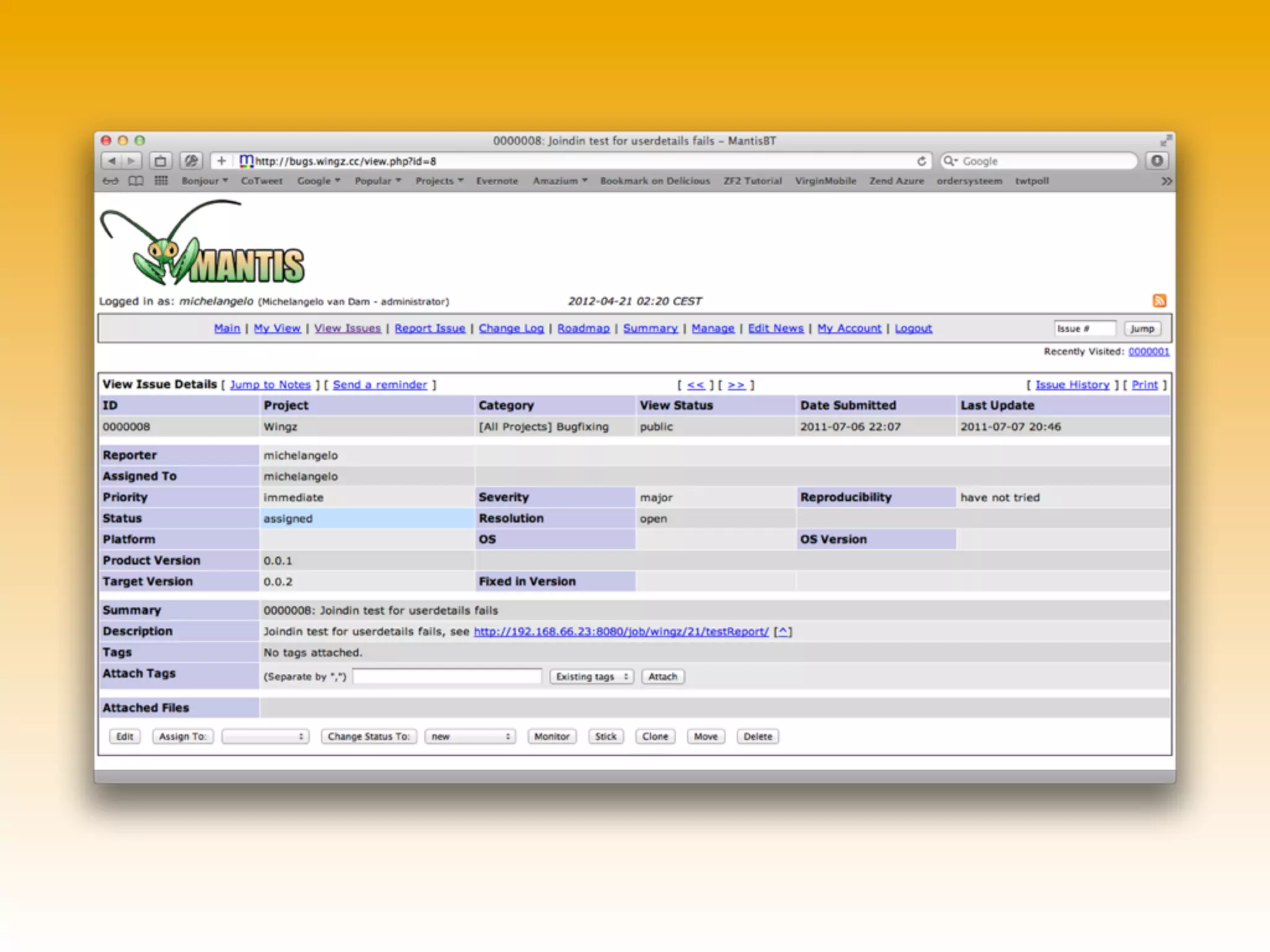Image resolution: width=1270 pixels, height=952 pixels.
Task: Open the Existing tags dropdown
Action: 592,677
